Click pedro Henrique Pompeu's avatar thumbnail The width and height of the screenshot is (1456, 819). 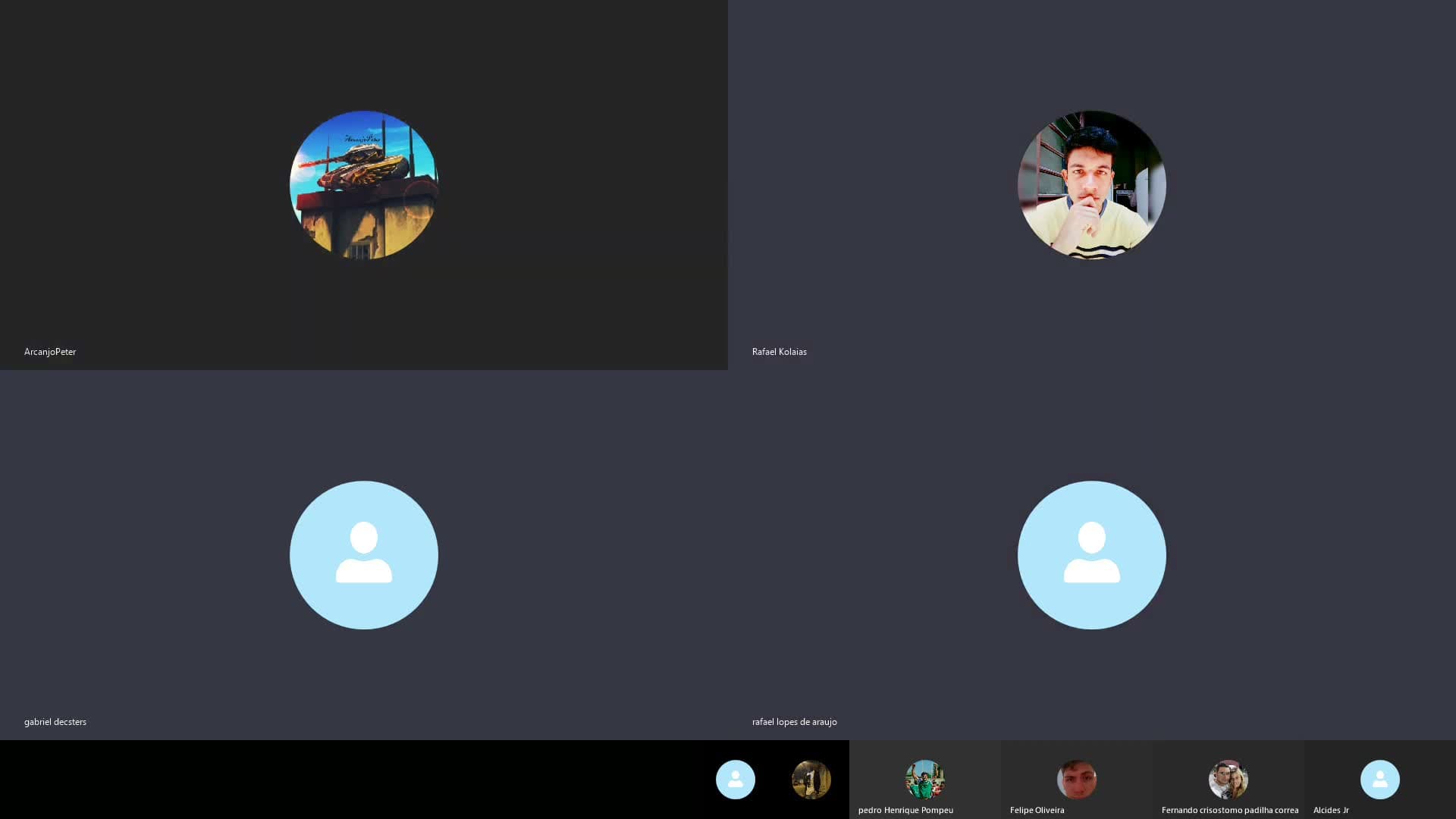[925, 780]
